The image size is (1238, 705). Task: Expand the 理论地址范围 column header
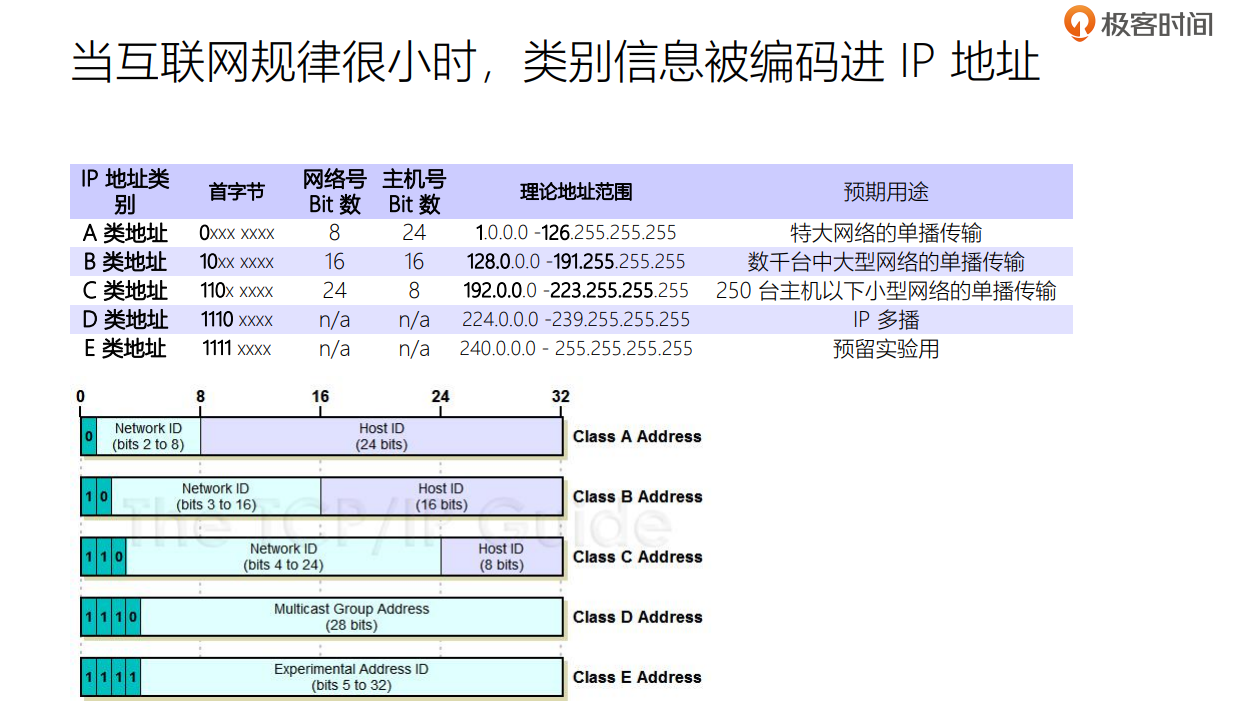[575, 191]
